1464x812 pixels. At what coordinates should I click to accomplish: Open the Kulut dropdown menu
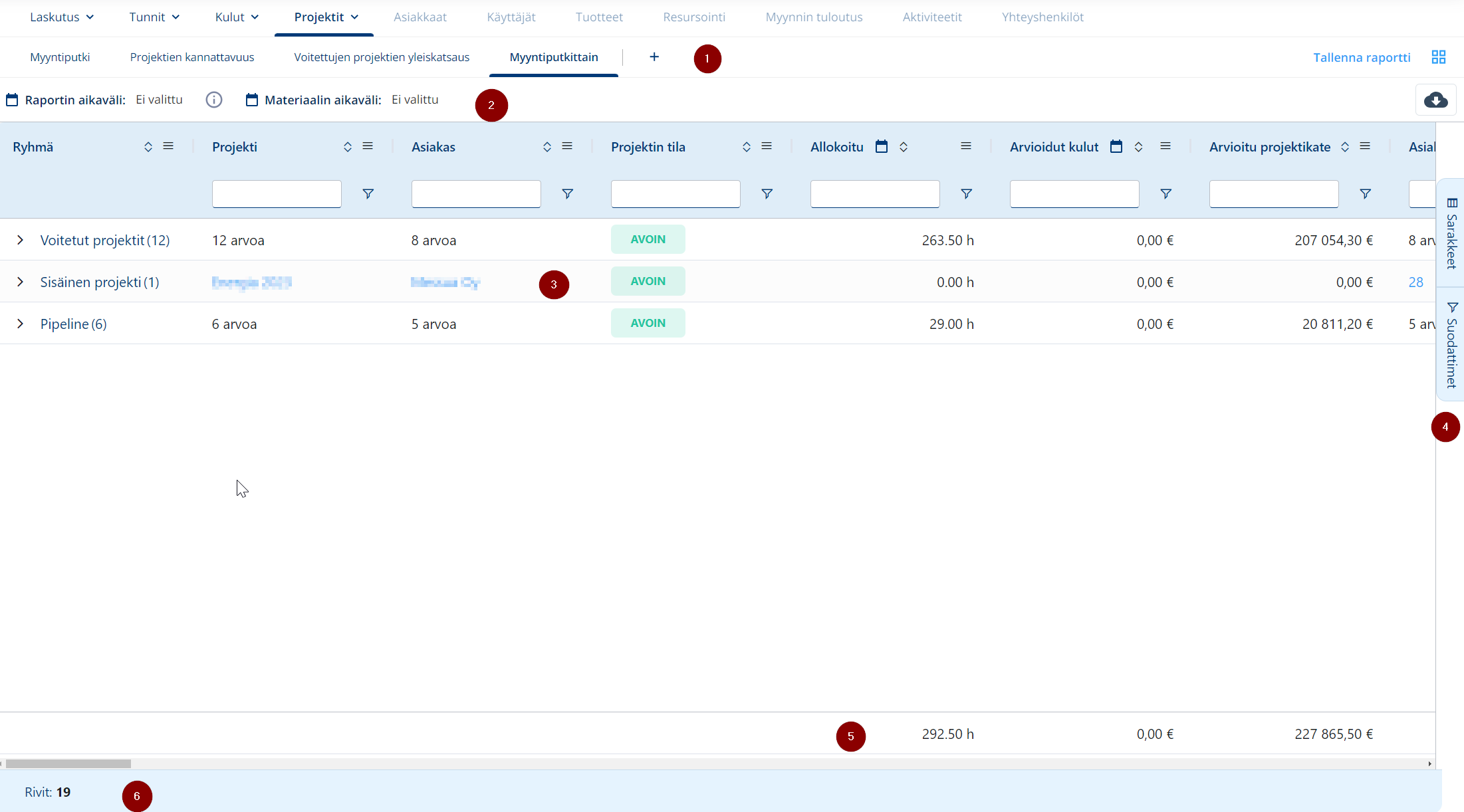tap(237, 17)
